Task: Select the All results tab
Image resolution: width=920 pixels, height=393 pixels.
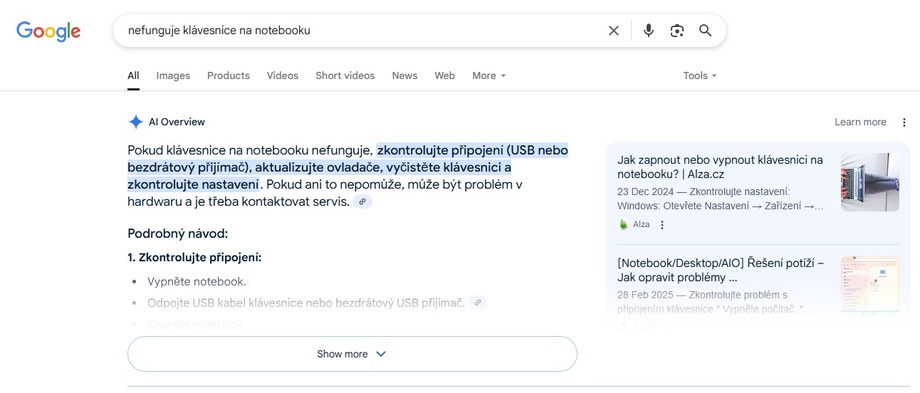Action: [133, 76]
